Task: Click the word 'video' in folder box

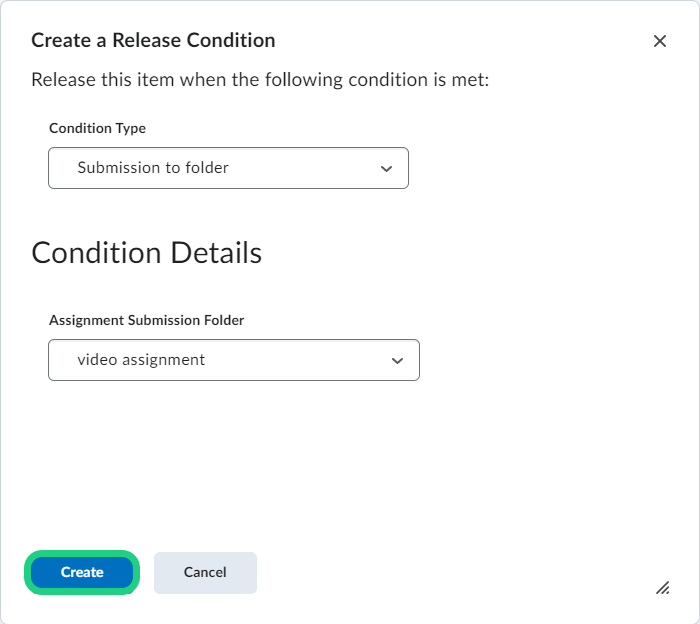Action: pyautogui.click(x=97, y=360)
